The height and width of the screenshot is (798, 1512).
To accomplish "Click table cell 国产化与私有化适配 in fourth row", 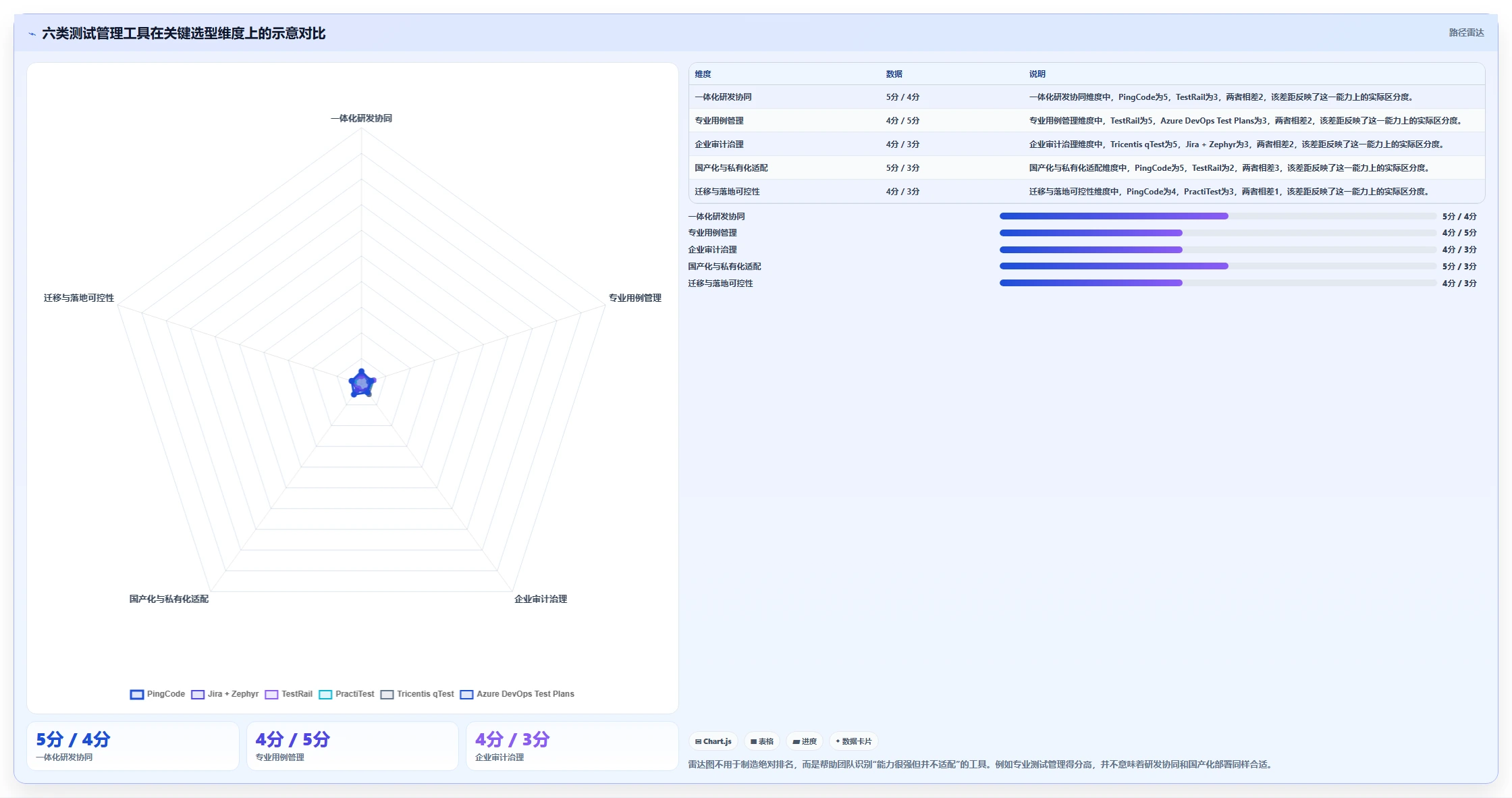I will (x=731, y=168).
